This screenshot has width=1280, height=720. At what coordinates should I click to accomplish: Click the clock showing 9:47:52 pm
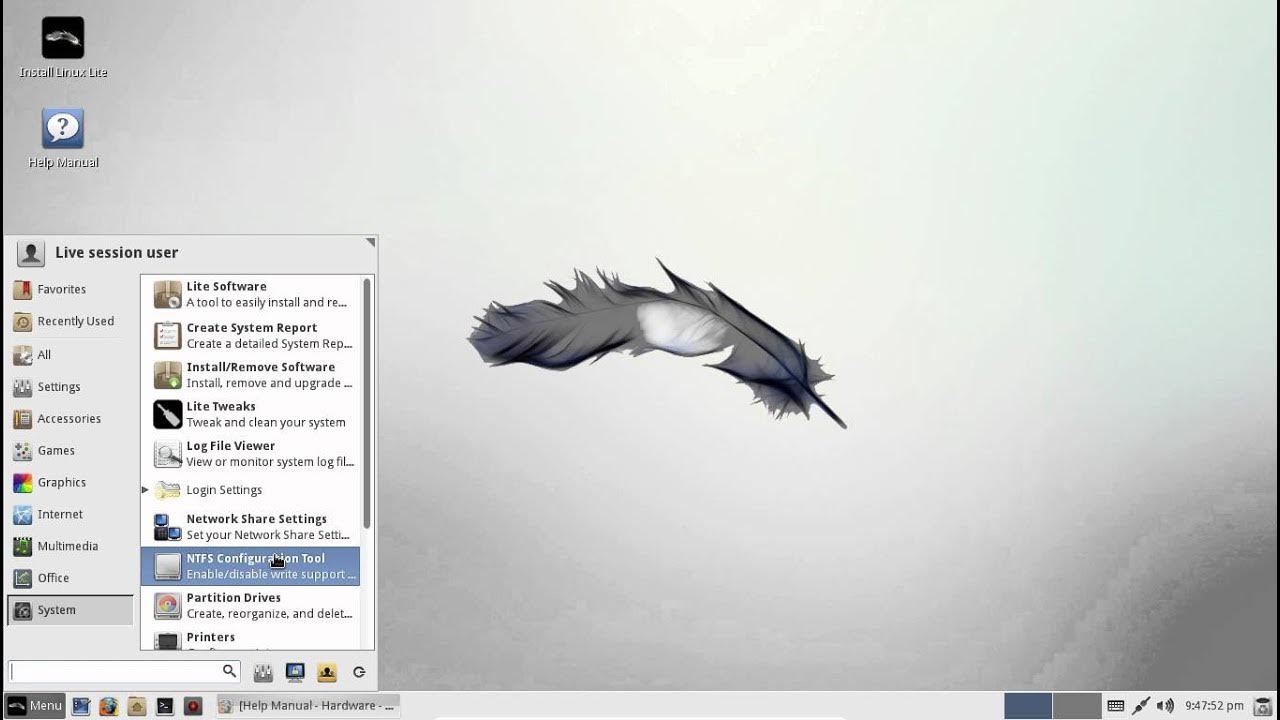coord(1214,706)
